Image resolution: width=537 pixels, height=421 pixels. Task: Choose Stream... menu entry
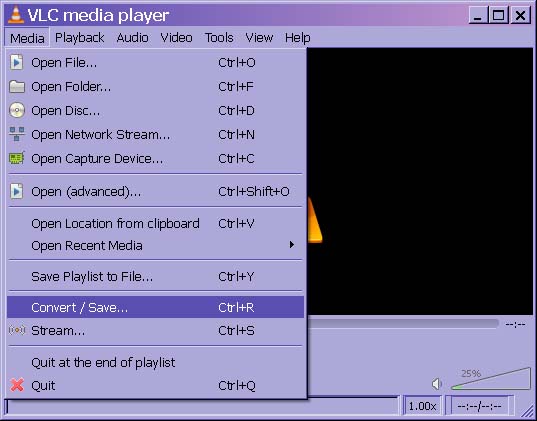pyautogui.click(x=155, y=331)
